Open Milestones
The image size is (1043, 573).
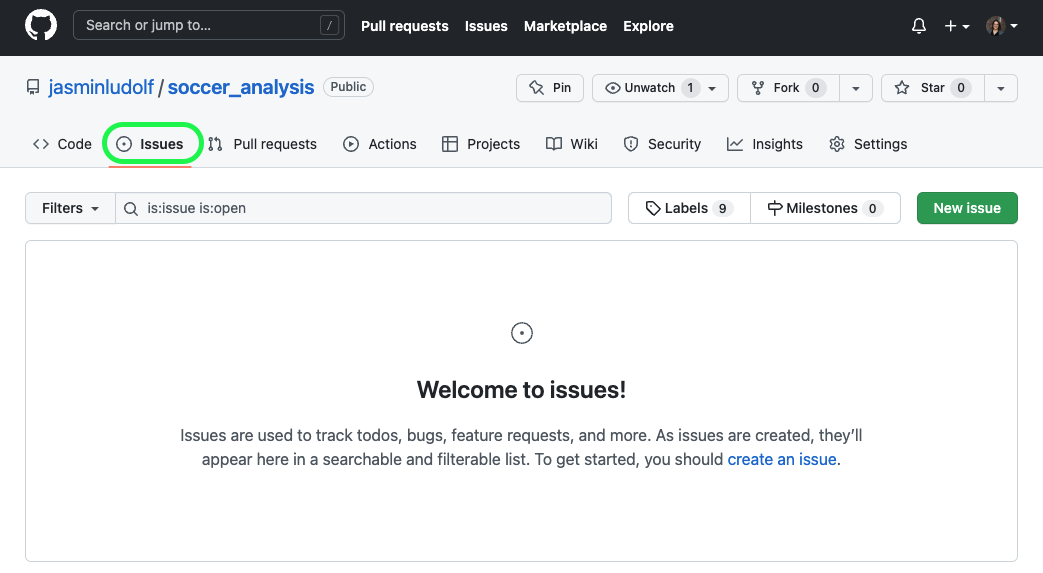click(825, 208)
